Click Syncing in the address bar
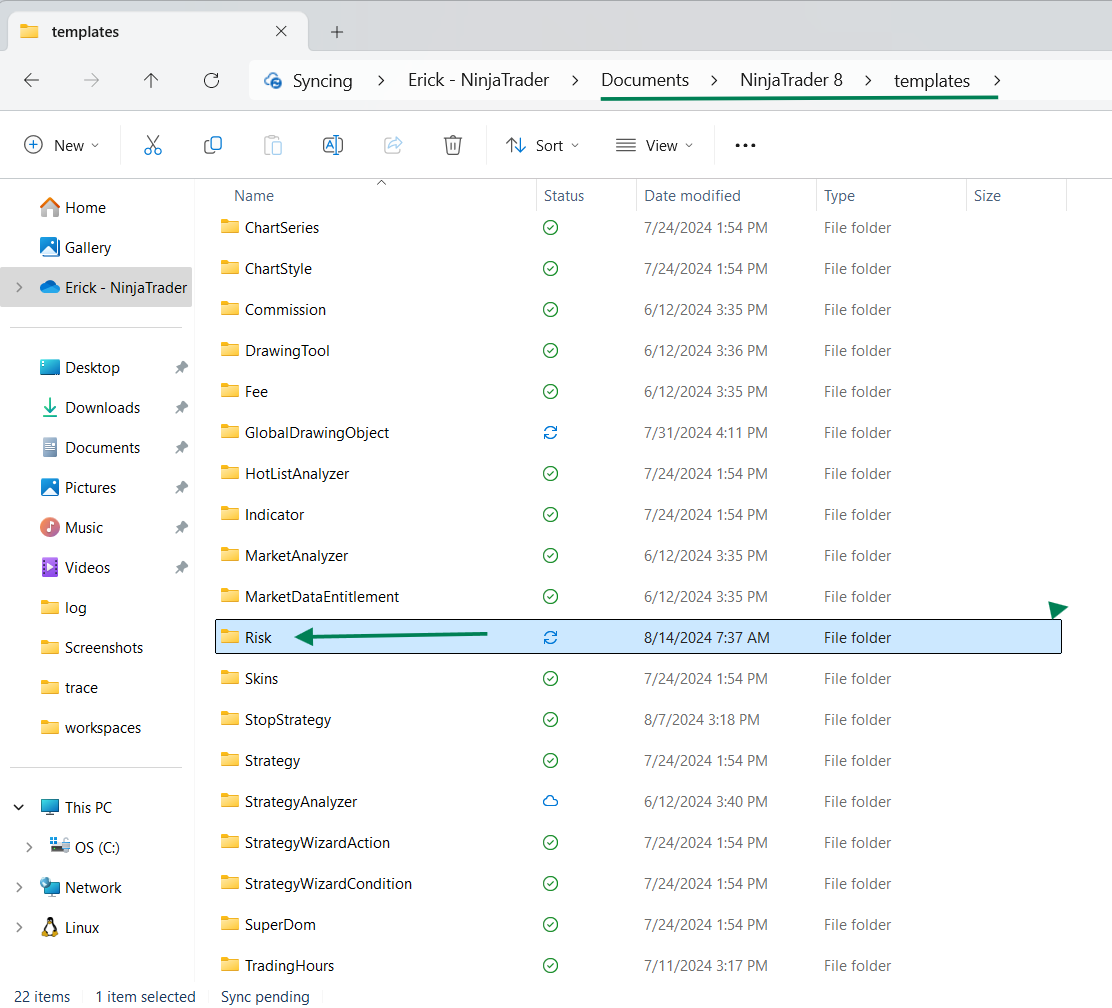 point(323,81)
